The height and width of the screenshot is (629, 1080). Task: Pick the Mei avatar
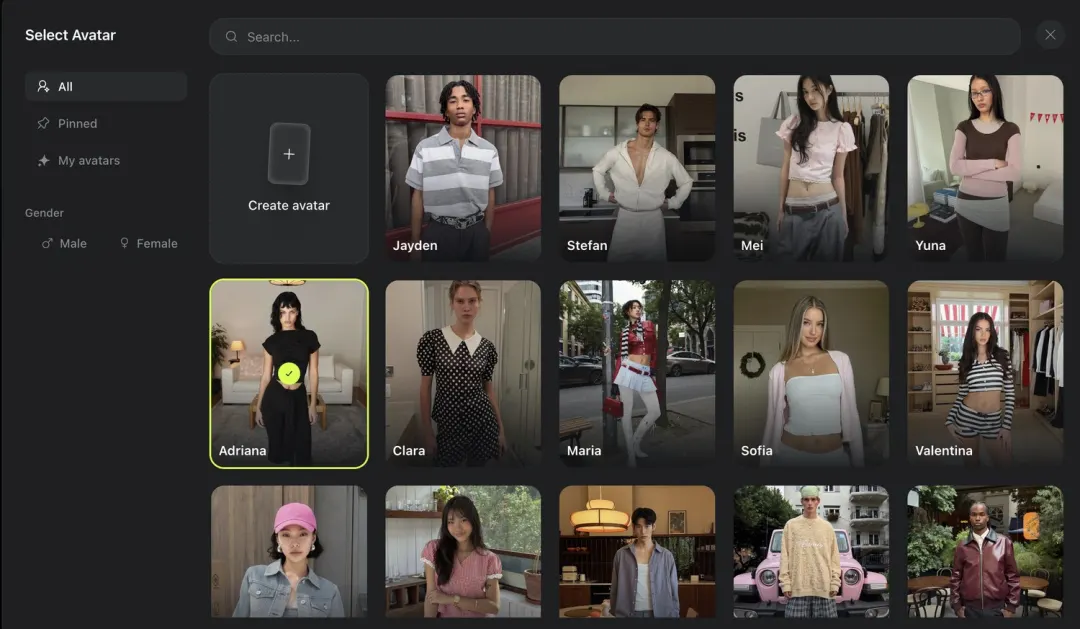pos(811,168)
